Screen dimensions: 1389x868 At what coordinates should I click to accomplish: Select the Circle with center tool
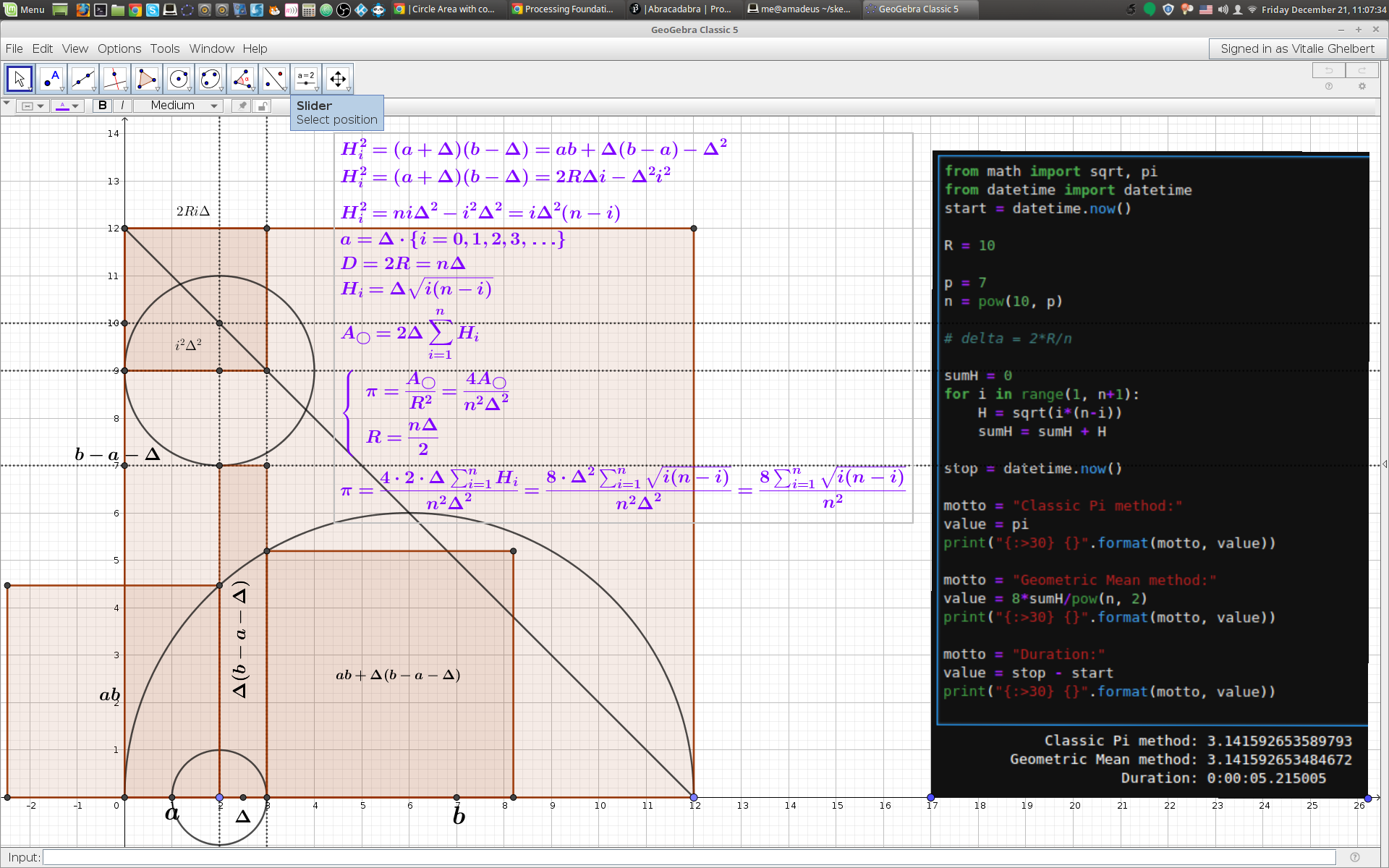tap(179, 79)
